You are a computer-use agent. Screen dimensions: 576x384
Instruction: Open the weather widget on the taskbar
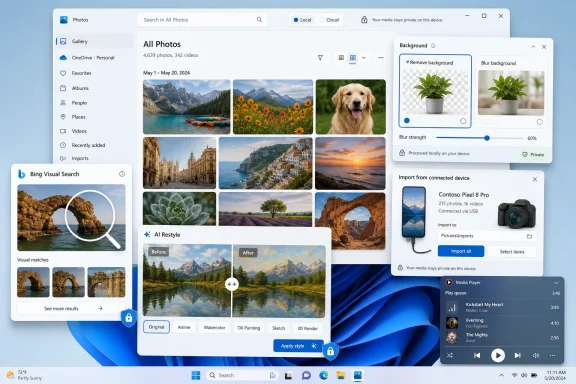point(24,375)
